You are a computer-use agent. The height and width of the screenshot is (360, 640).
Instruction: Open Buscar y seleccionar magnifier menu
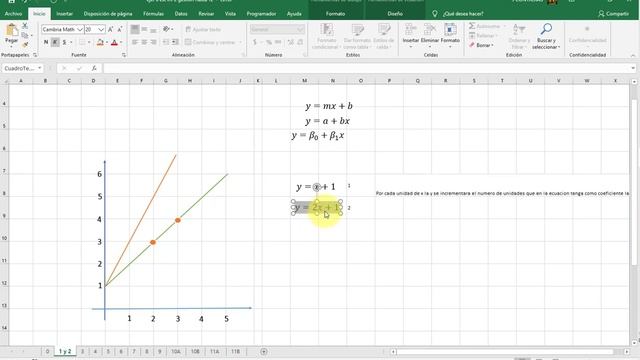546,36
